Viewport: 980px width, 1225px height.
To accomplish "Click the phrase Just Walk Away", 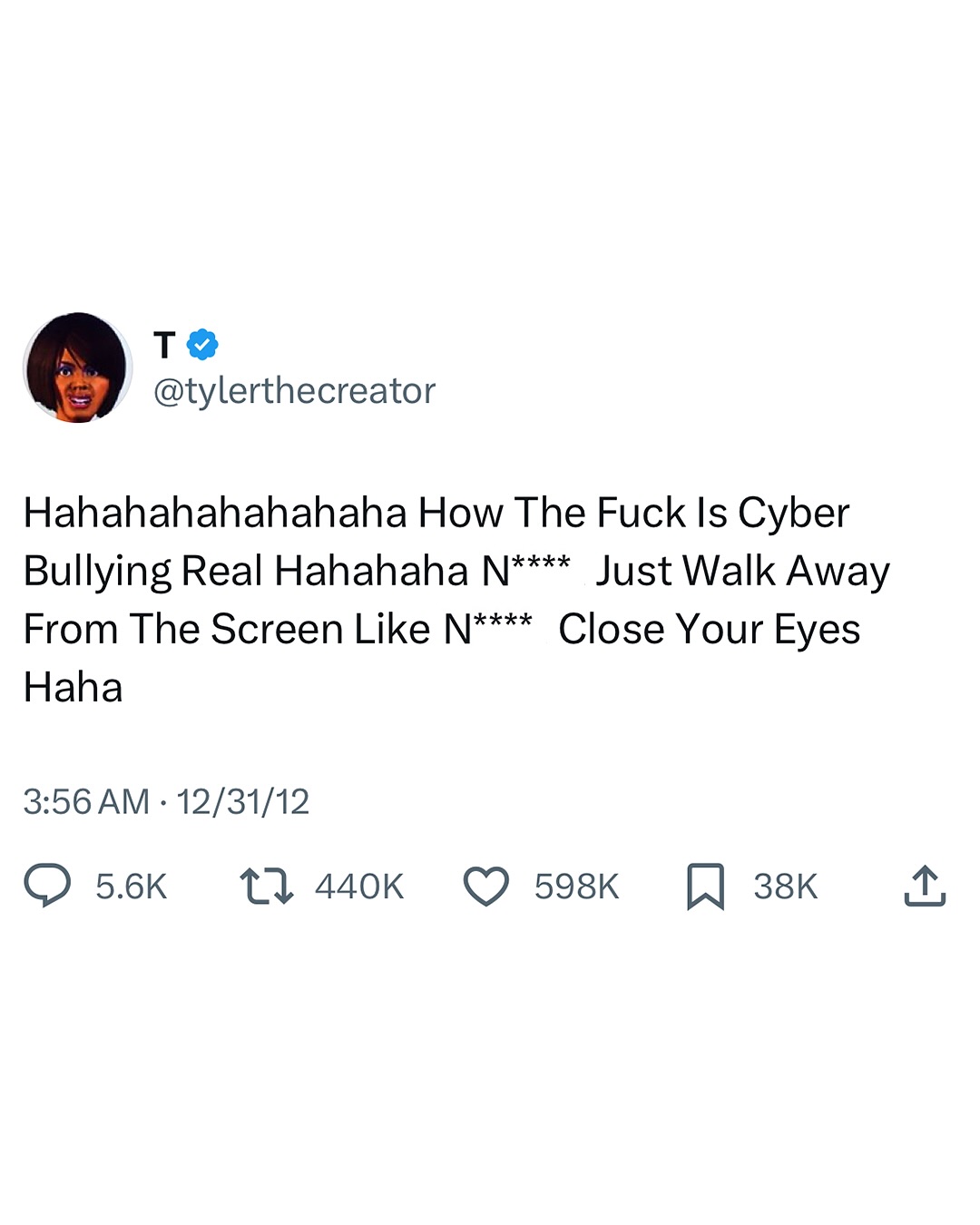I will pyautogui.click(x=742, y=572).
